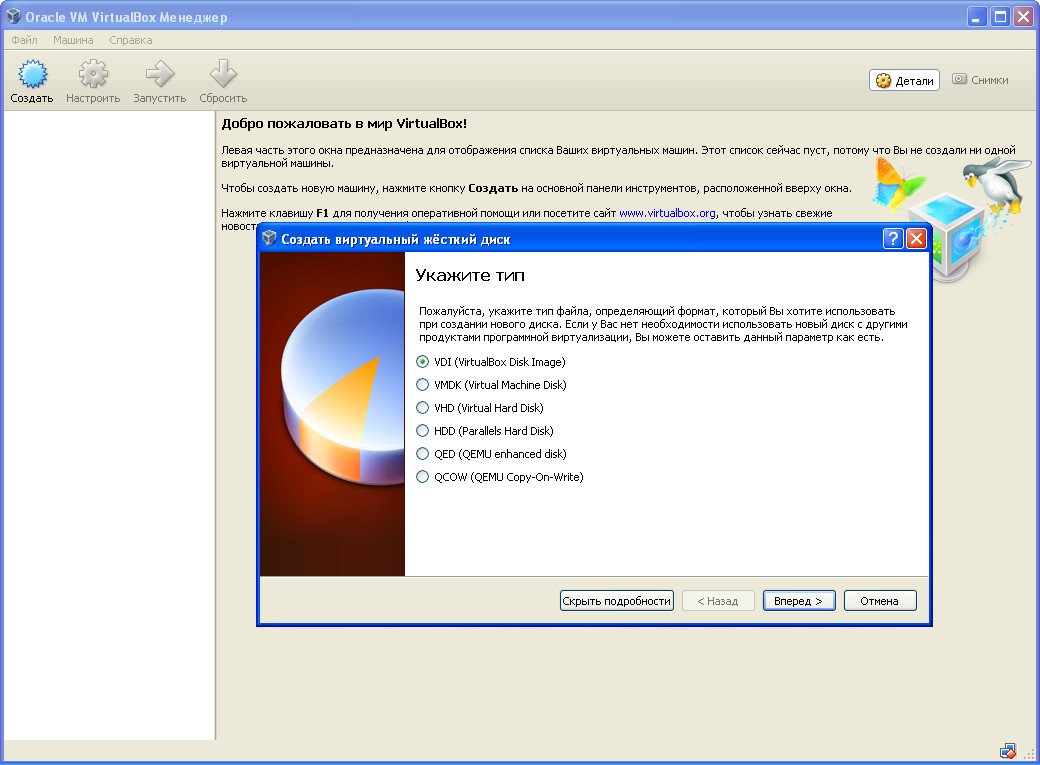This screenshot has width=1040, height=765.
Task: Click the network status icon in bottom corner
Action: point(1008,751)
